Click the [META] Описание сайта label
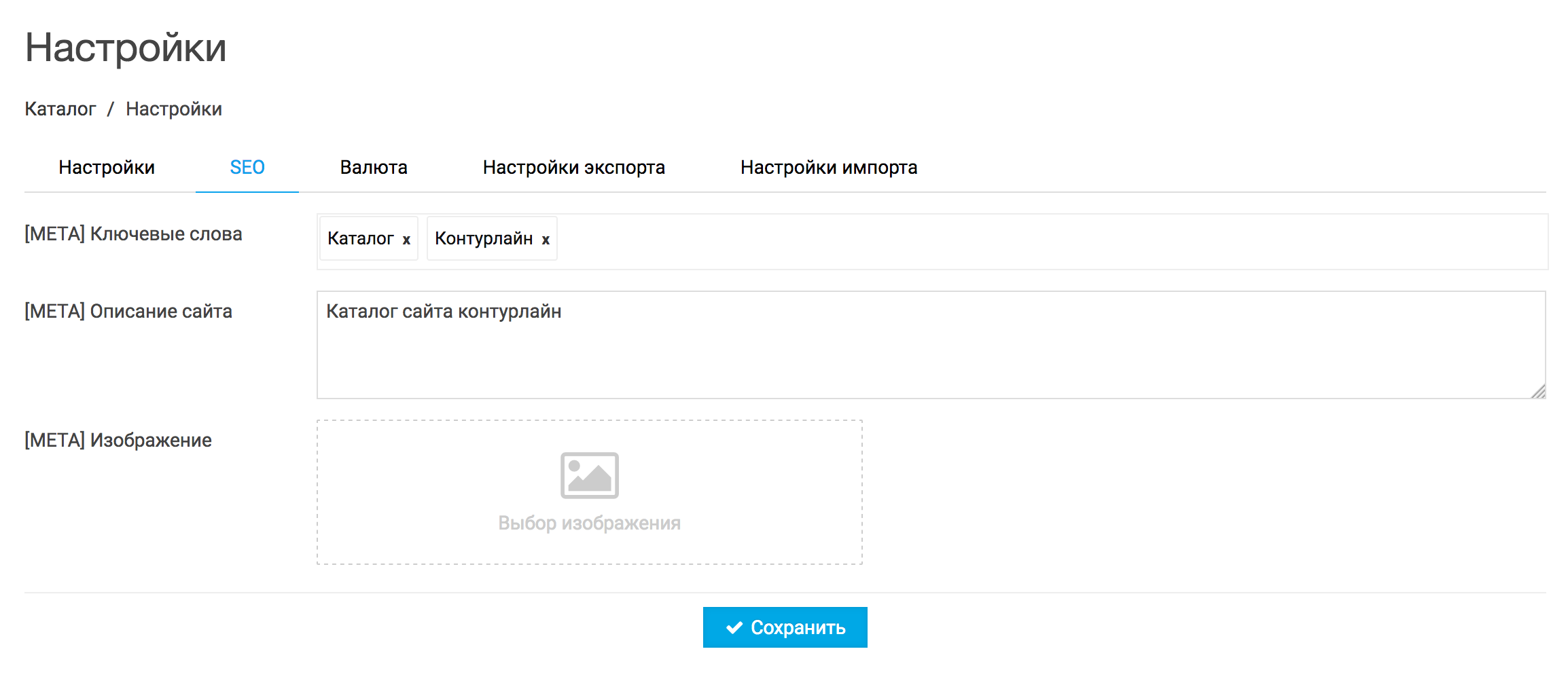 pyautogui.click(x=128, y=311)
